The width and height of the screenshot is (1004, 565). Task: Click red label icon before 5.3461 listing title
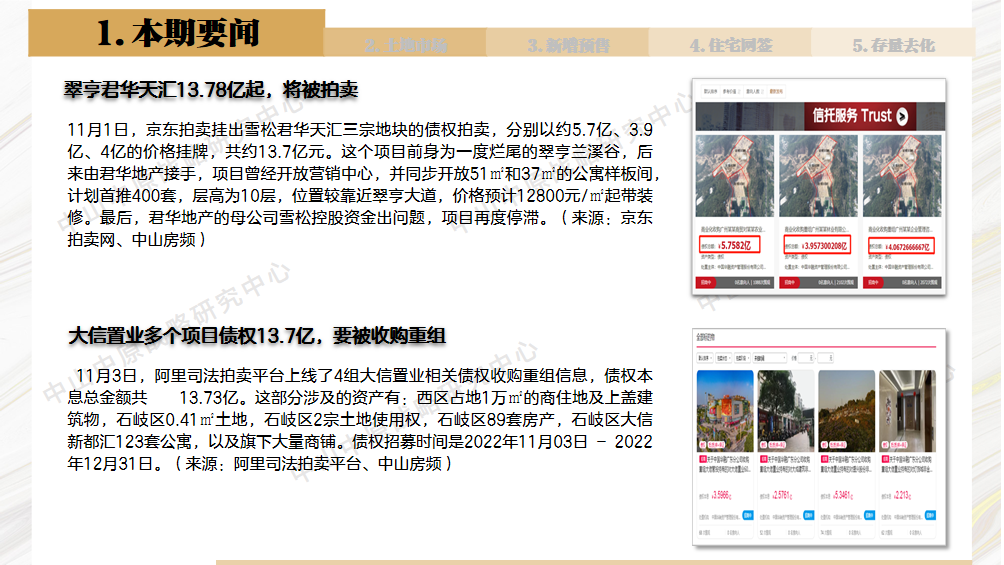(825, 459)
